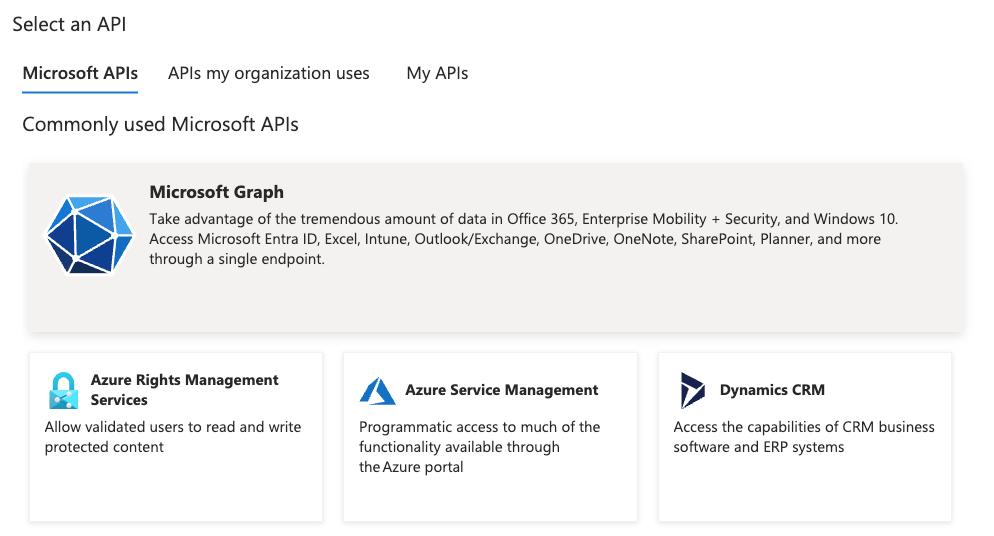The image size is (994, 536).
Task: Click the Dynamics CRM arrow icon
Action: 692,390
